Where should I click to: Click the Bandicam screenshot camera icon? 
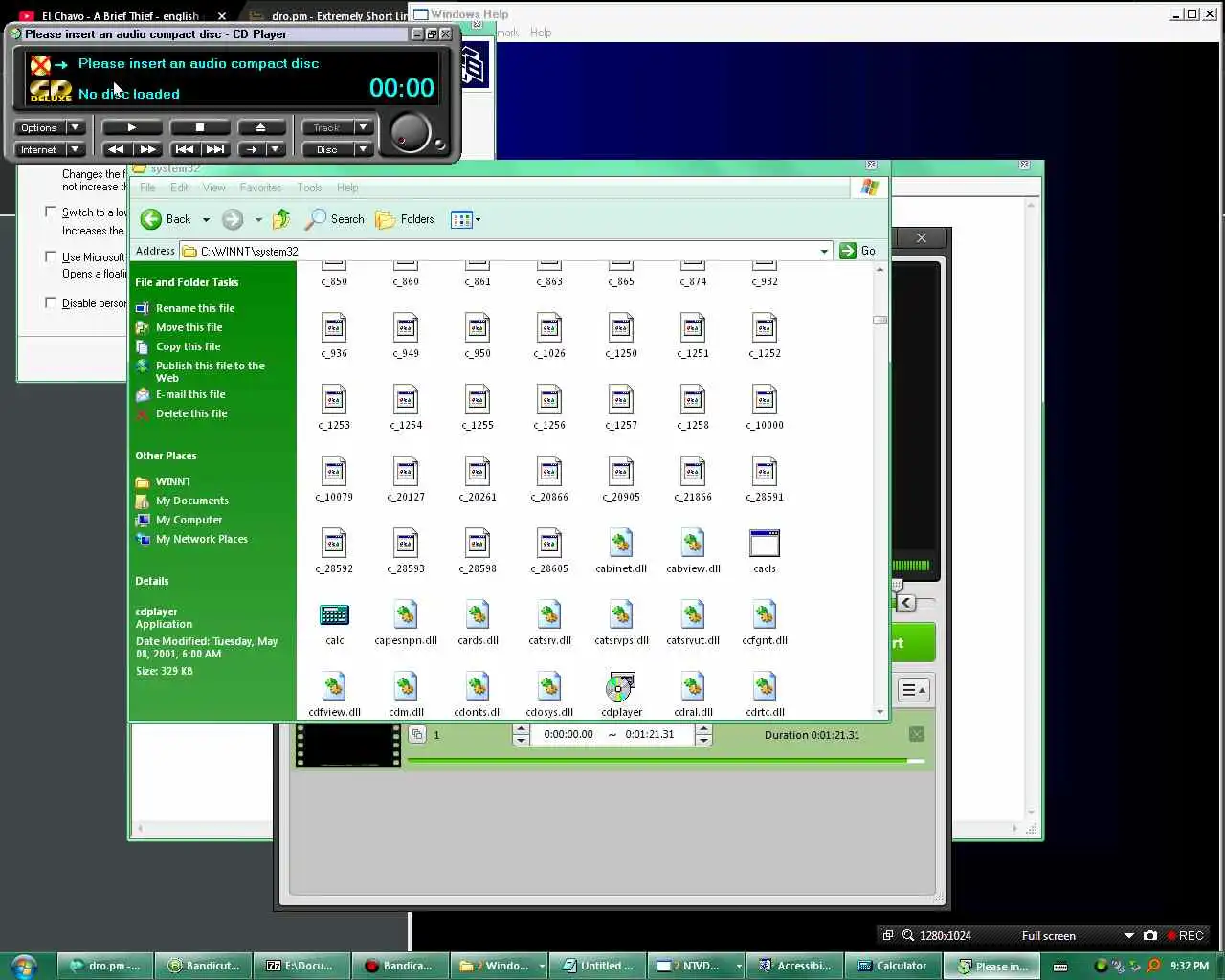1150,936
